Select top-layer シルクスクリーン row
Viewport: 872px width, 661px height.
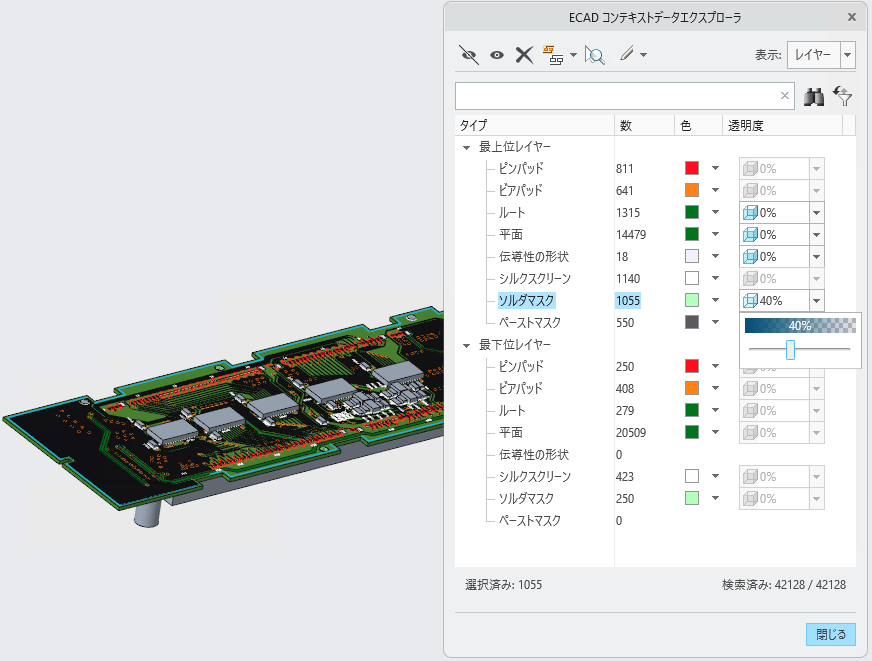pos(535,279)
